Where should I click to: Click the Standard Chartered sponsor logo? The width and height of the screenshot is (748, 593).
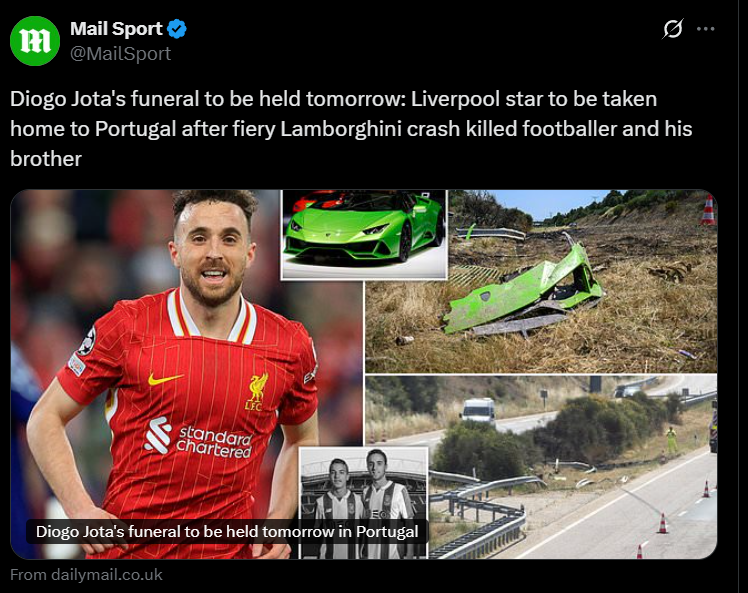(198, 437)
